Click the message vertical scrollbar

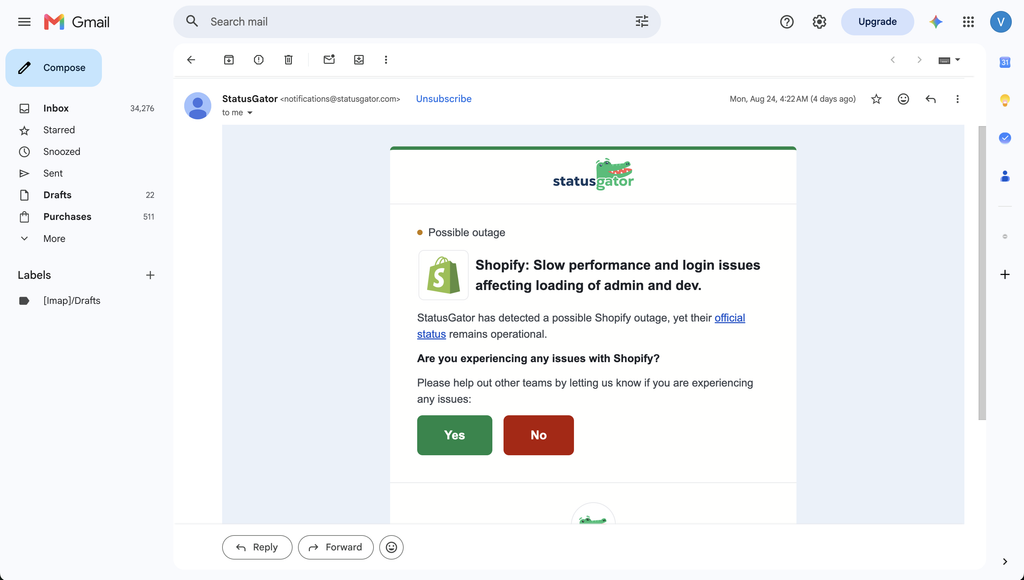tap(982, 273)
